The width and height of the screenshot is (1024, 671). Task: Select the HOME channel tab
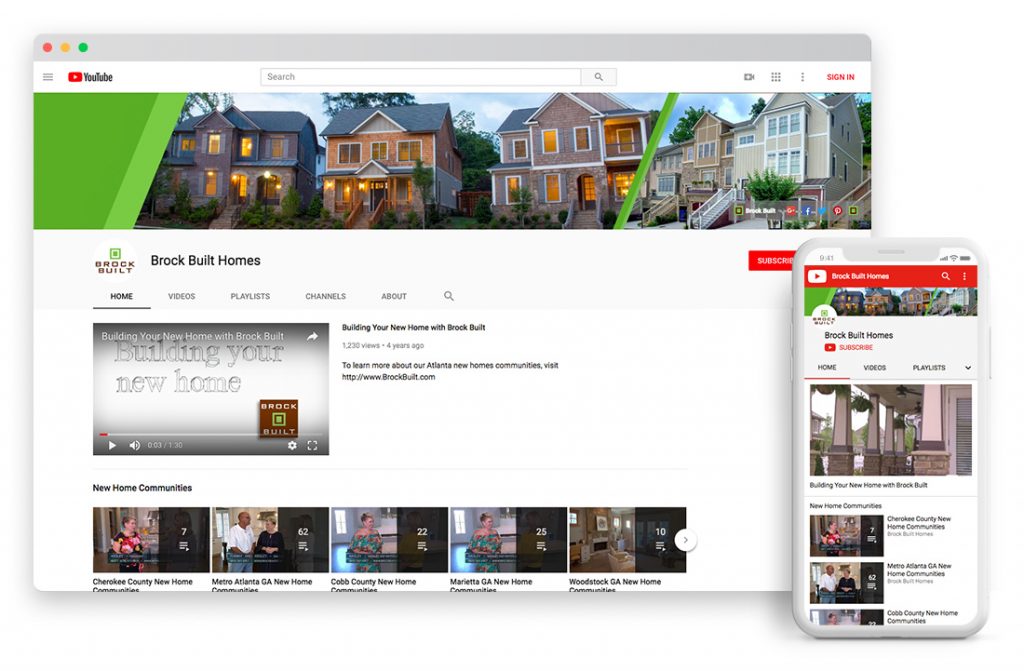click(121, 297)
